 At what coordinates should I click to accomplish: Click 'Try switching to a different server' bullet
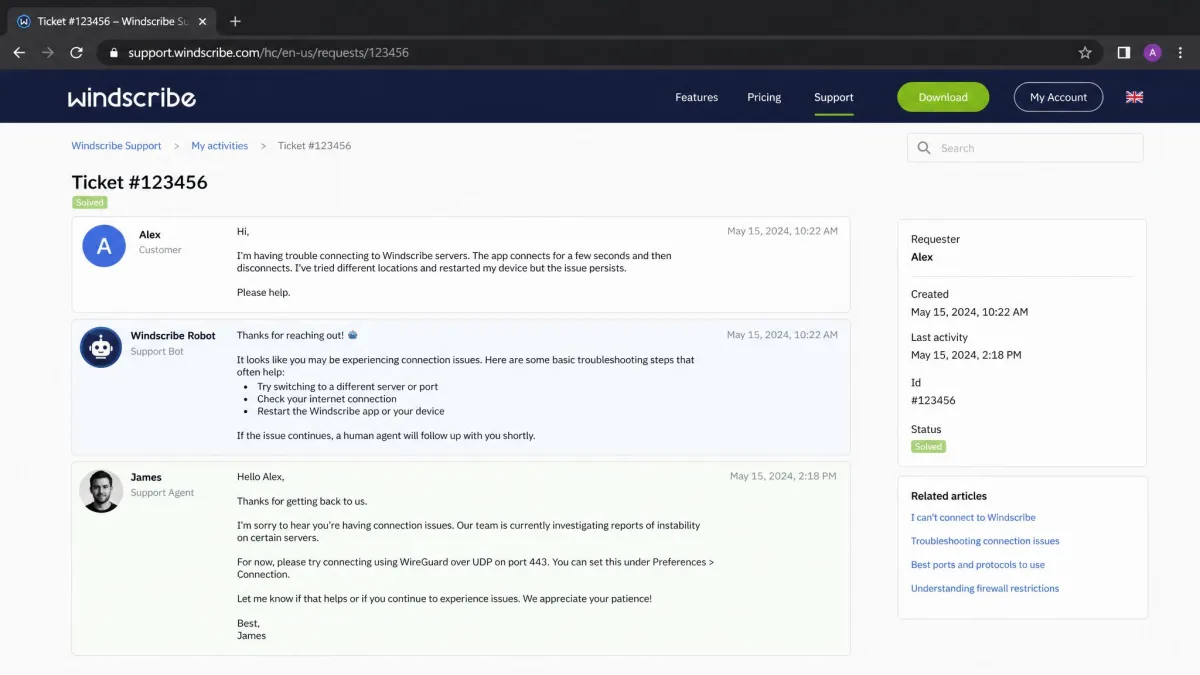(x=347, y=387)
